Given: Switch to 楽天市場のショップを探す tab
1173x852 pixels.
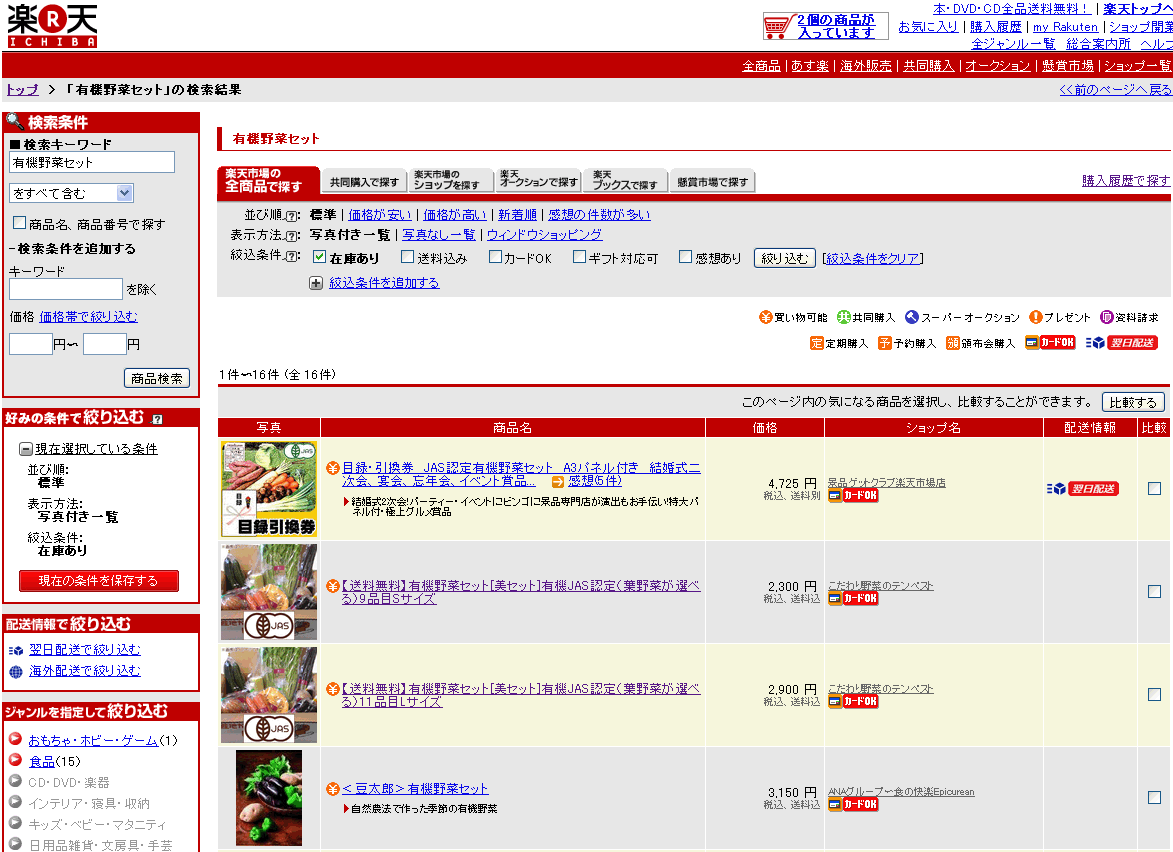Looking at the screenshot, I should (x=451, y=180).
